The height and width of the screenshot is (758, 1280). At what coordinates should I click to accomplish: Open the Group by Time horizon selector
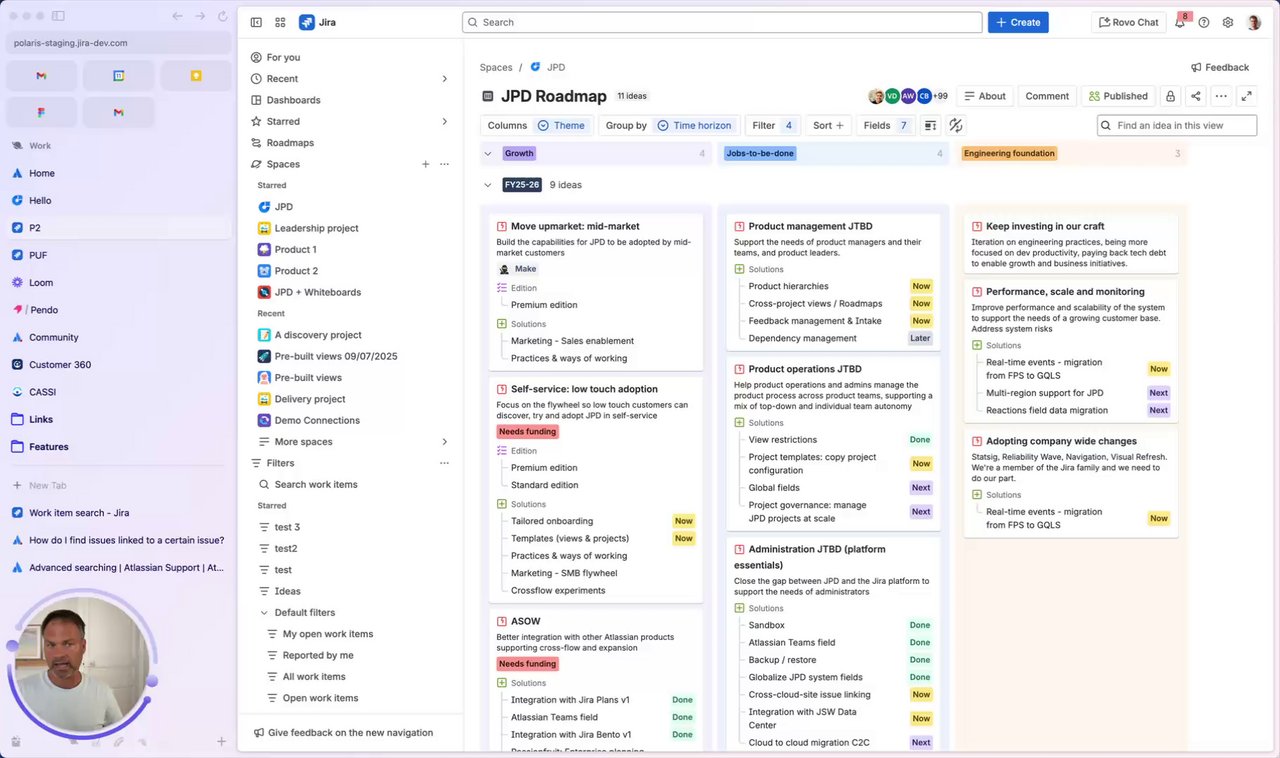(x=669, y=125)
